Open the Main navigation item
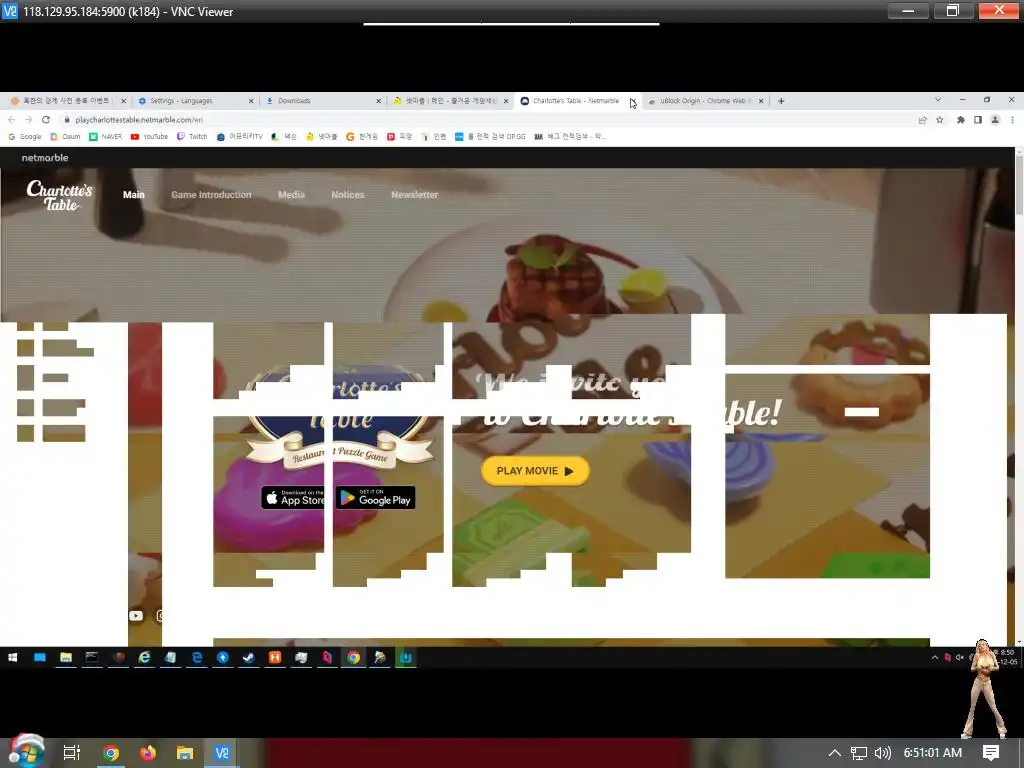 pyautogui.click(x=134, y=195)
